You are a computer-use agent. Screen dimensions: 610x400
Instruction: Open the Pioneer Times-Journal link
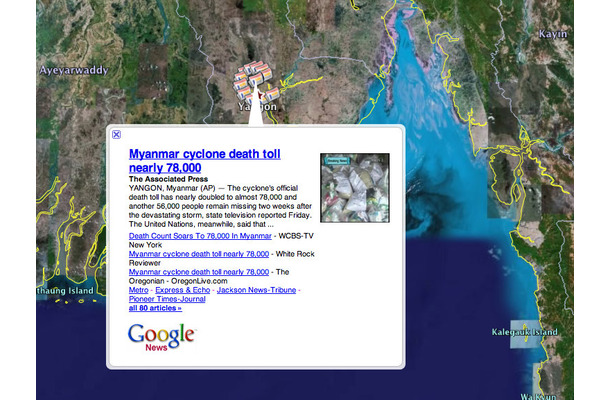pos(167,299)
